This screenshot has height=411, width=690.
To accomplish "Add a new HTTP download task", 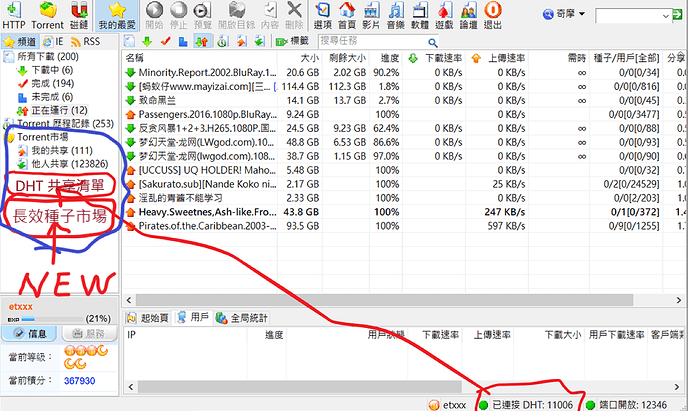I will (14, 15).
